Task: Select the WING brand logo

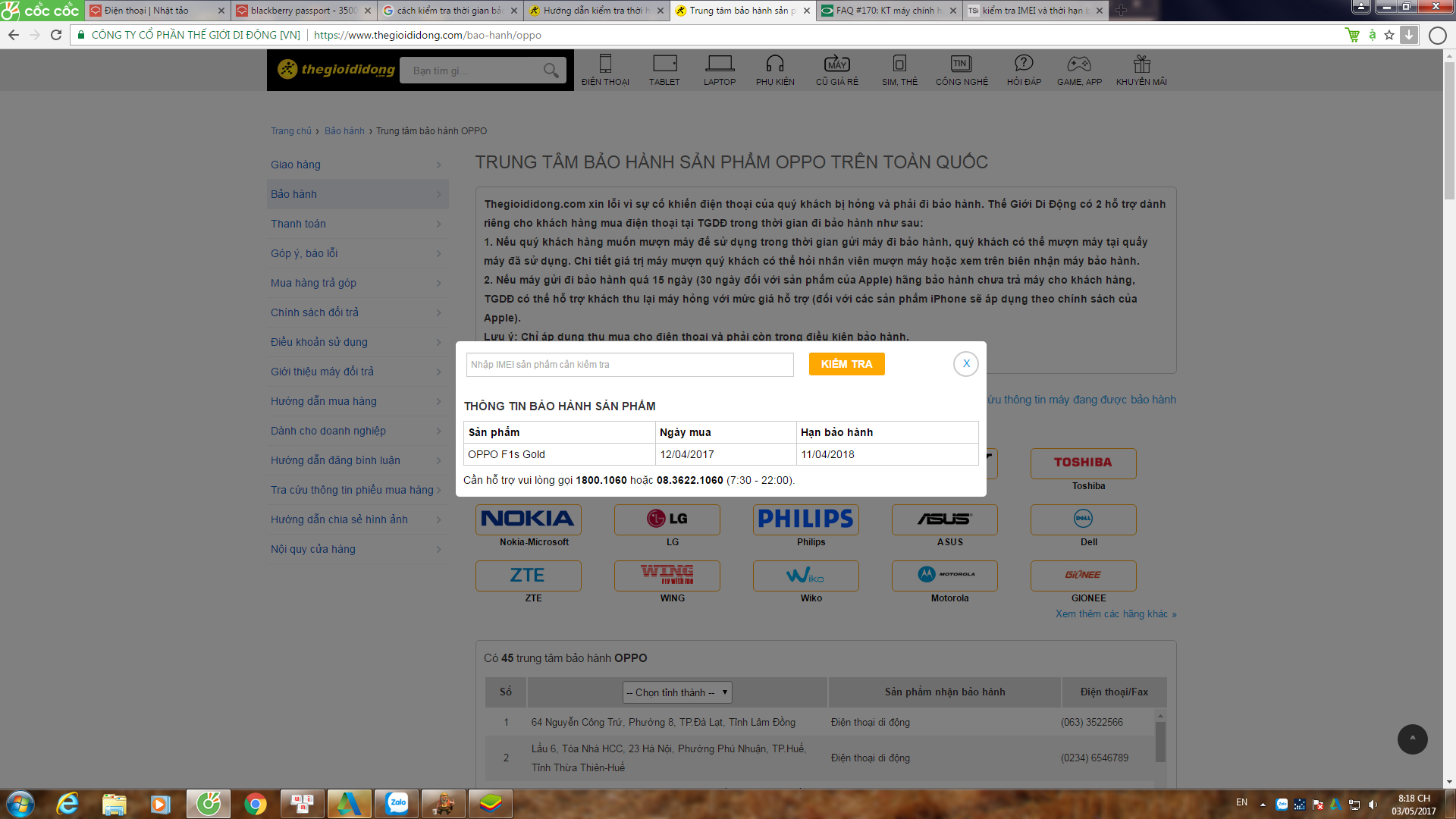Action: point(667,576)
